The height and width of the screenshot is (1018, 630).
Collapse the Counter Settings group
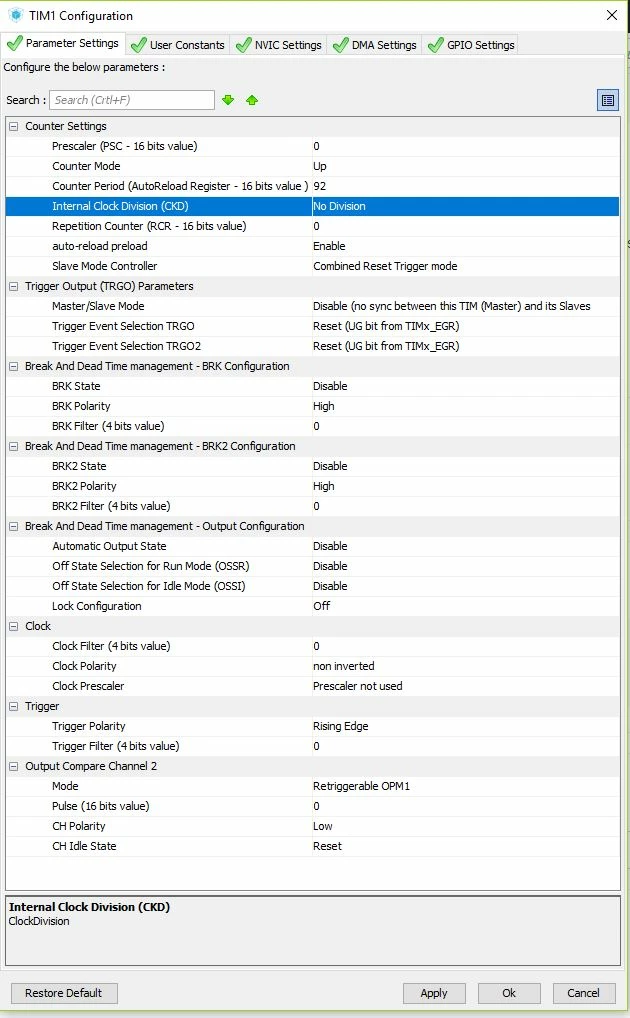[14, 127]
